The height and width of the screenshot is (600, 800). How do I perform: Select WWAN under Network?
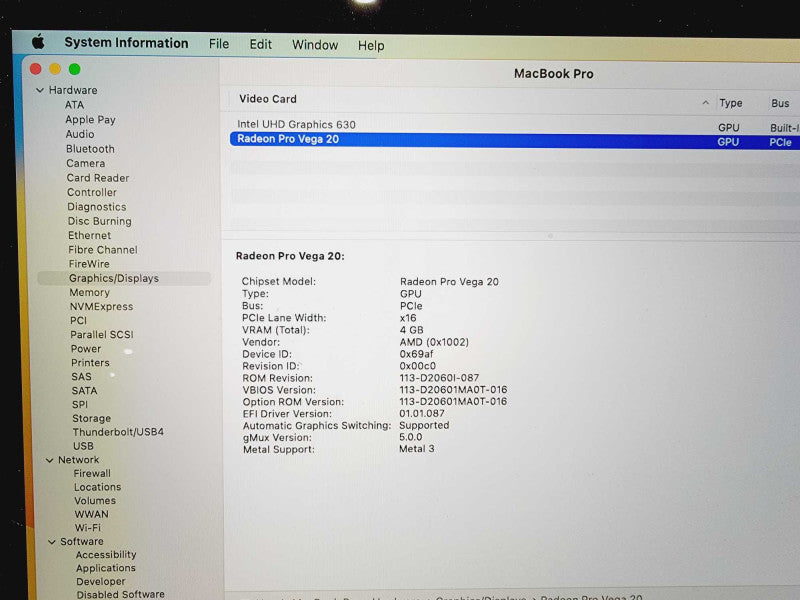(92, 514)
